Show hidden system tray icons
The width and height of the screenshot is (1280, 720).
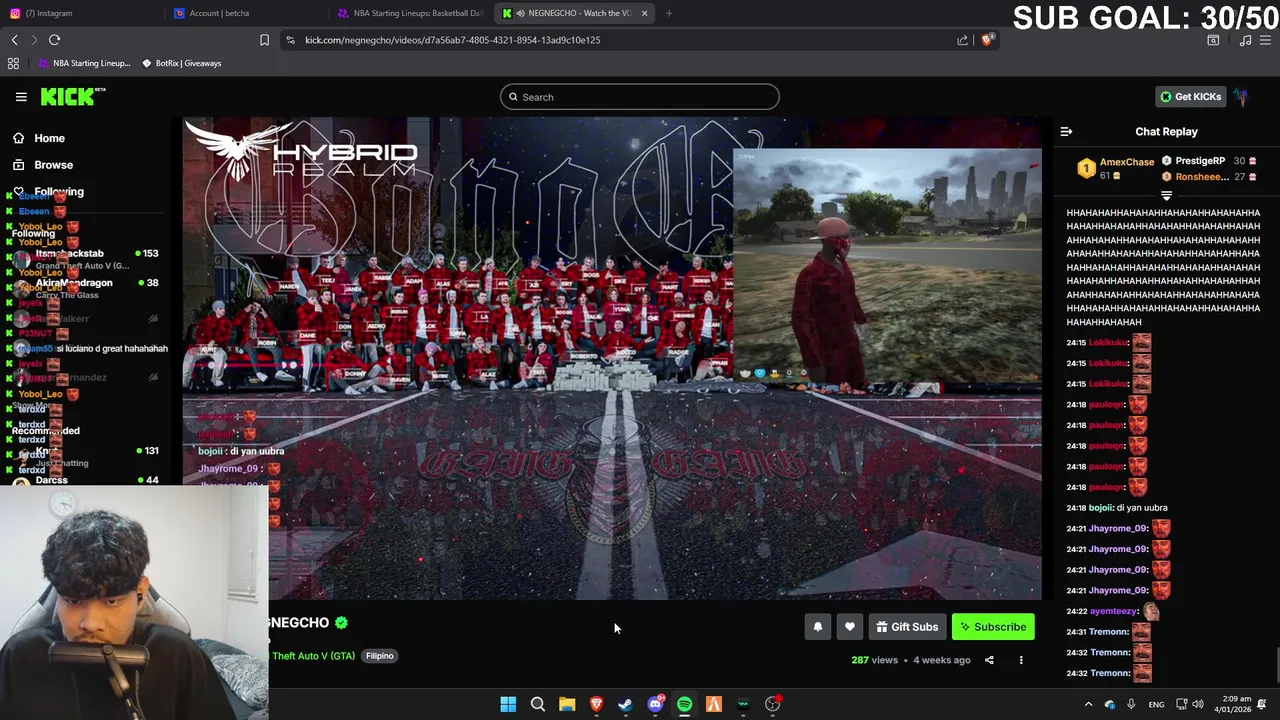(1088, 705)
